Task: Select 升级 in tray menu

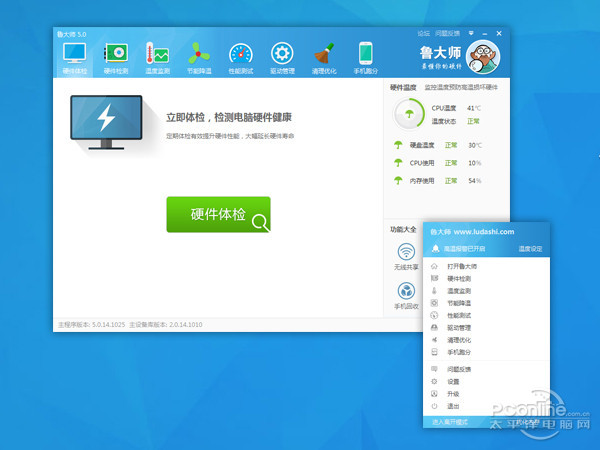Action: pyautogui.click(x=453, y=394)
